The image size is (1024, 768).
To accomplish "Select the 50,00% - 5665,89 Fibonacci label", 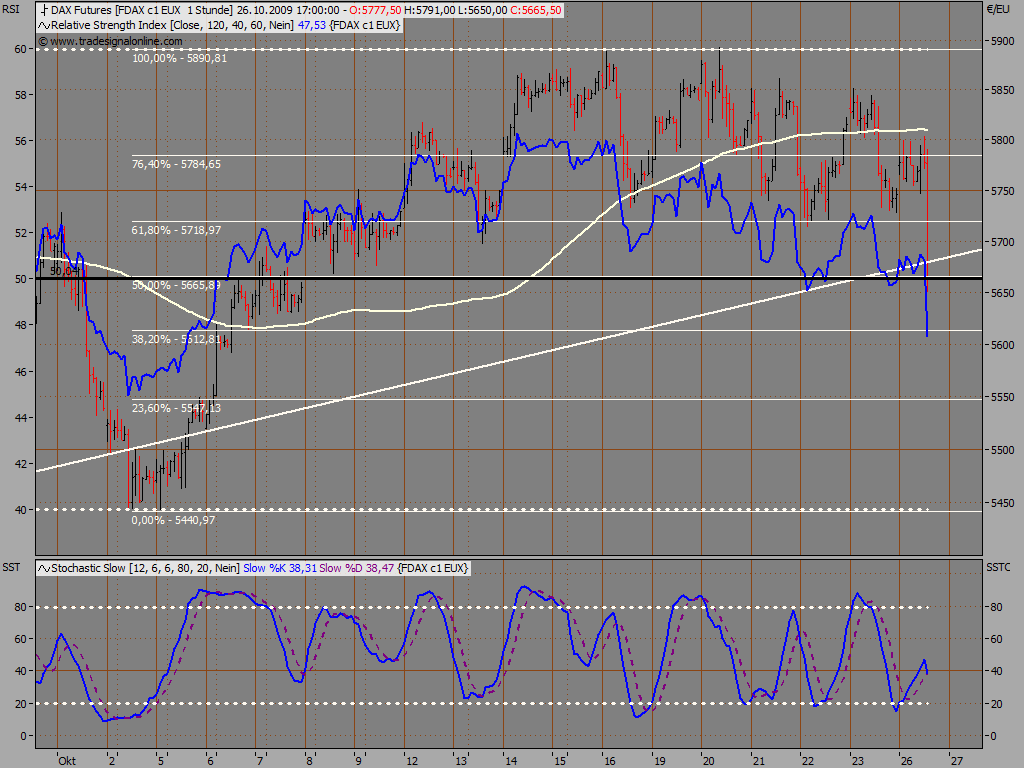I will click(176, 285).
